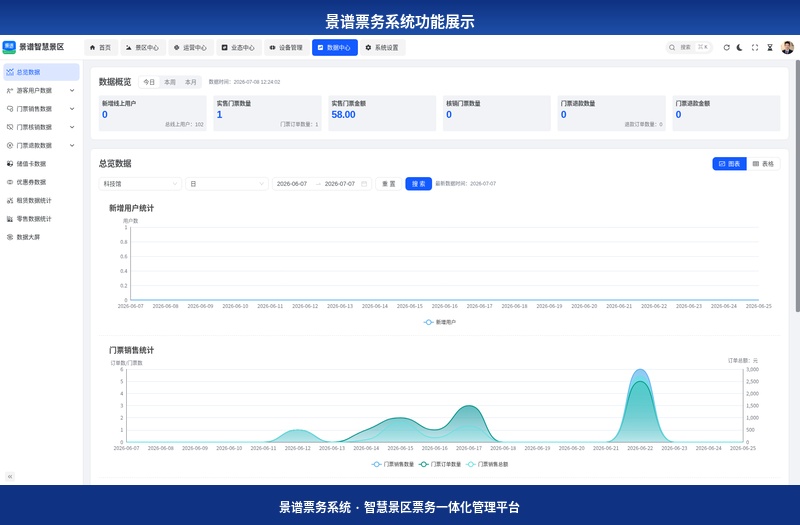Click the fullscreen icon in top bar
800x525 pixels.
coord(755,47)
